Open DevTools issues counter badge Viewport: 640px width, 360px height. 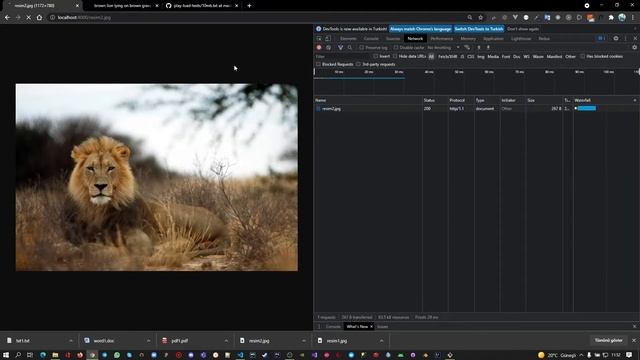coord(601,38)
